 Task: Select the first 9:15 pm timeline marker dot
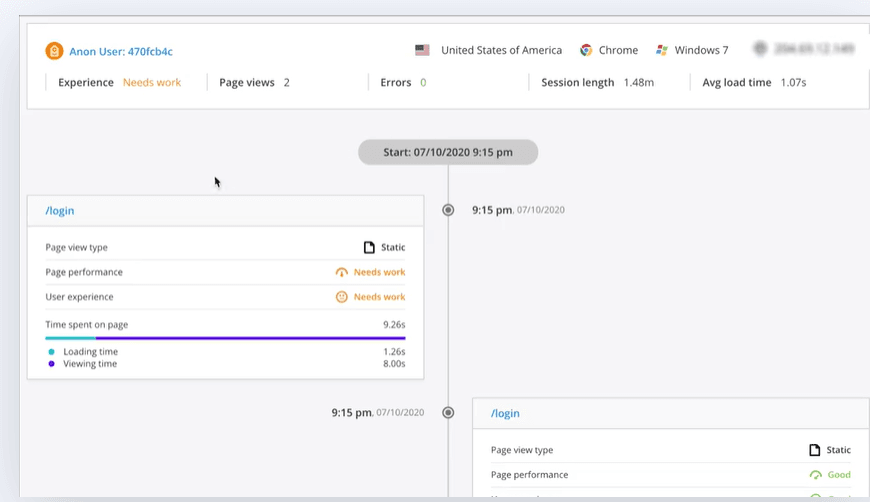[448, 210]
